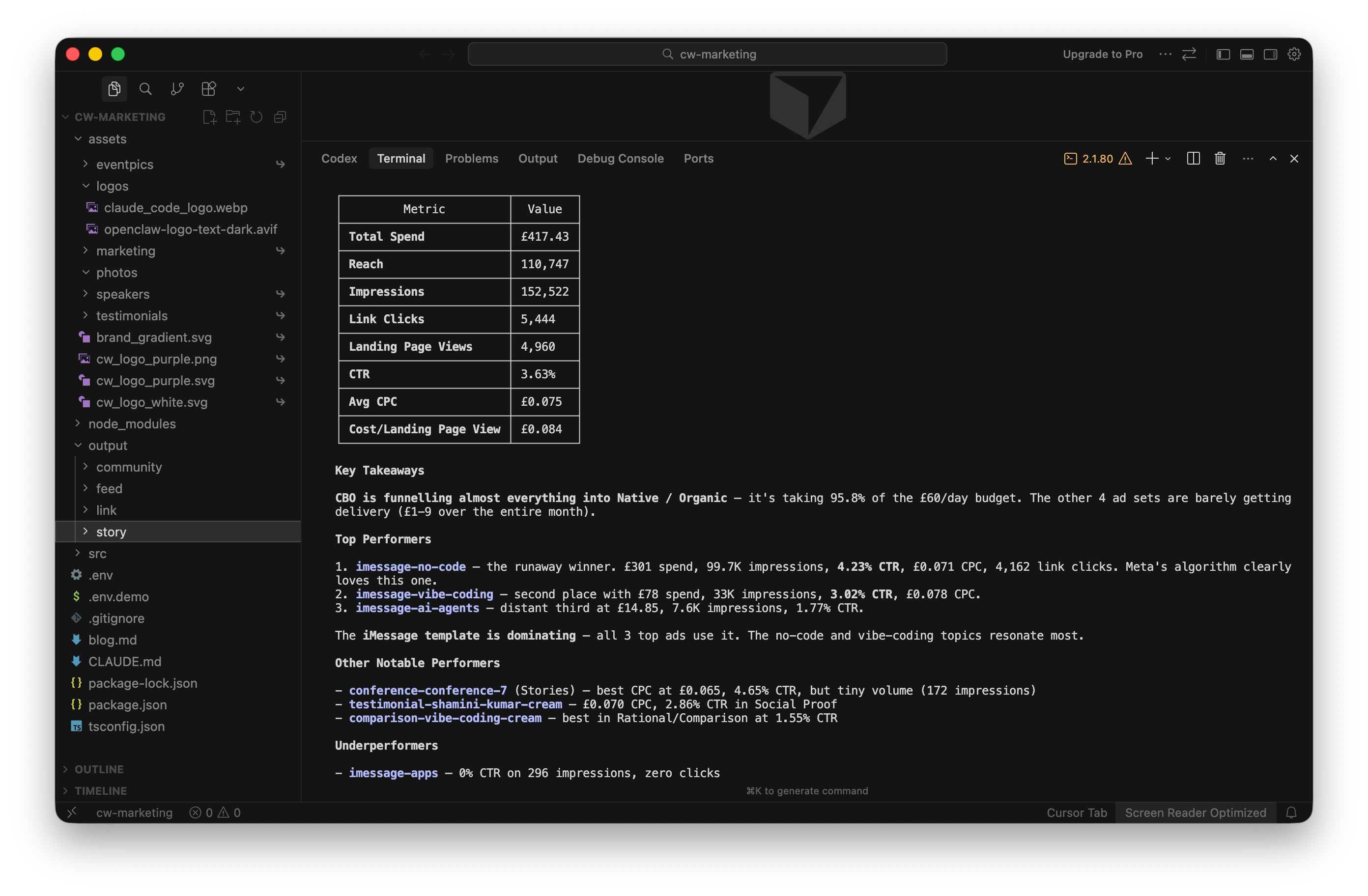Collapse the logos folder
The height and width of the screenshot is (896, 1368).
[x=112, y=186]
